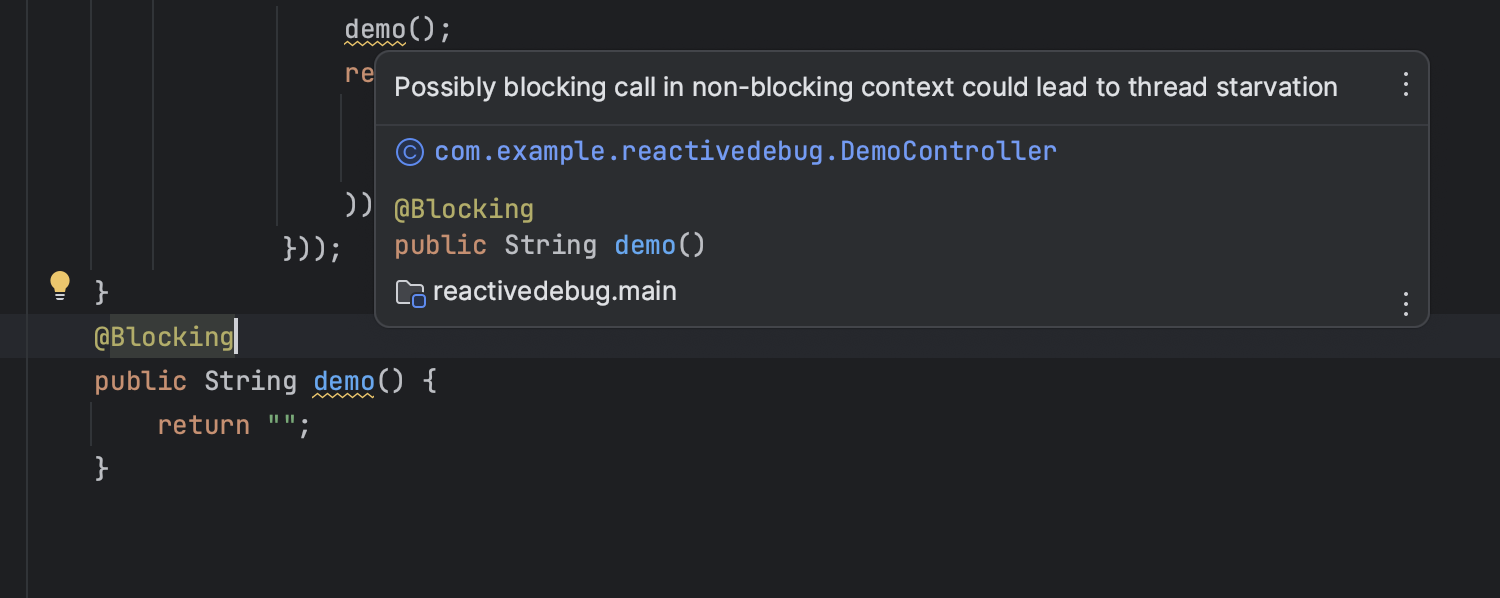
Task: Place the cursor on the return keyword
Action: tap(203, 425)
